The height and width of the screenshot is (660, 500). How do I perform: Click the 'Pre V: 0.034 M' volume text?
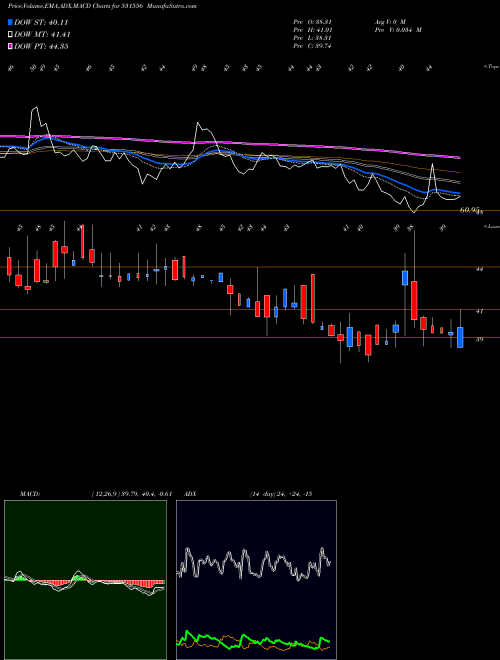398,30
